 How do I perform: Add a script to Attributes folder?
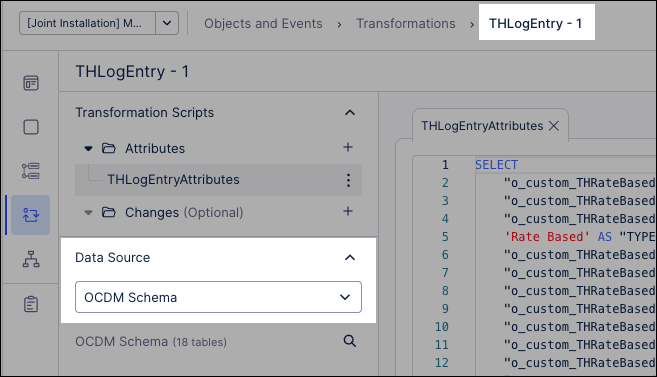coord(348,147)
